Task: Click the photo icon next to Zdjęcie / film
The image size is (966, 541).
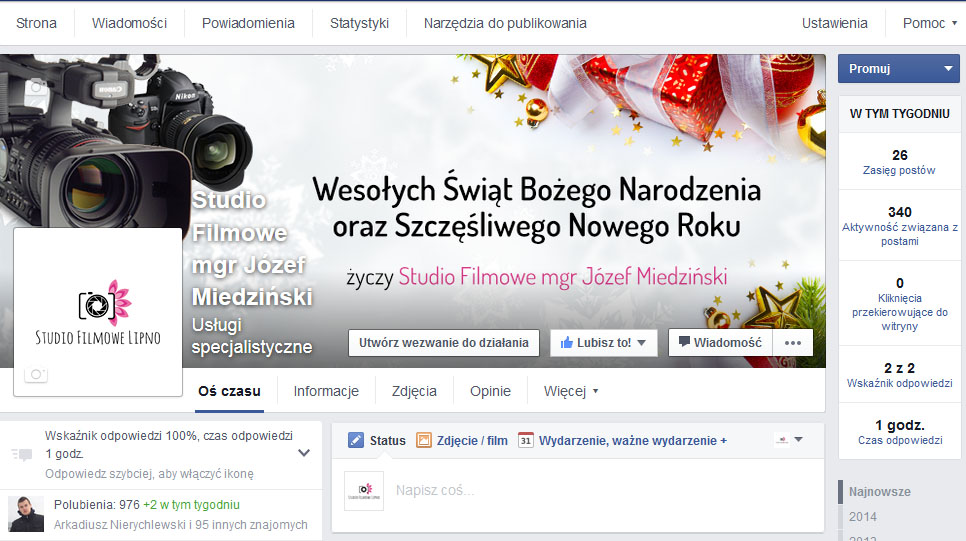Action: 424,440
